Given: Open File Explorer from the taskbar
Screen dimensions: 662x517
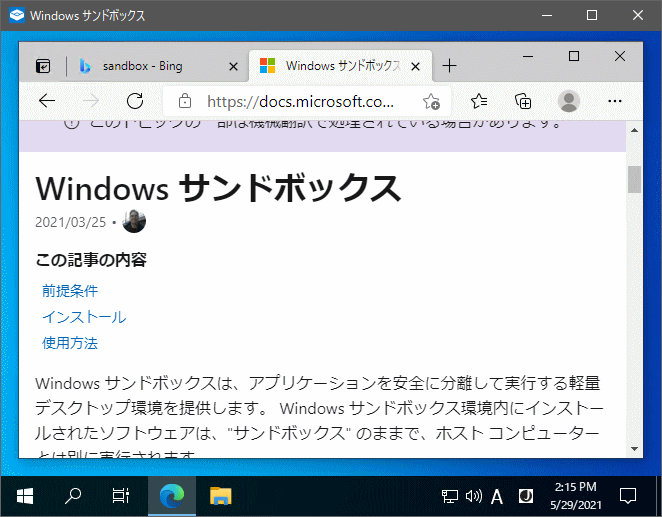Looking at the screenshot, I should [220, 496].
